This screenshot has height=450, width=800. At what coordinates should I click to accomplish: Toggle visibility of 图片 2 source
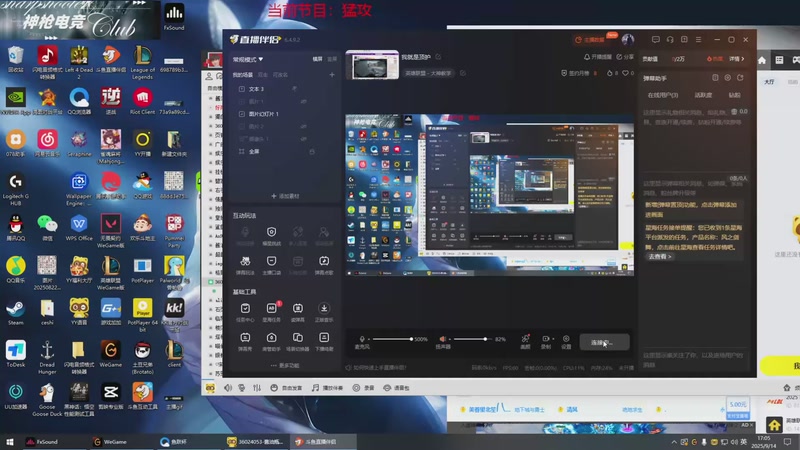click(304, 127)
